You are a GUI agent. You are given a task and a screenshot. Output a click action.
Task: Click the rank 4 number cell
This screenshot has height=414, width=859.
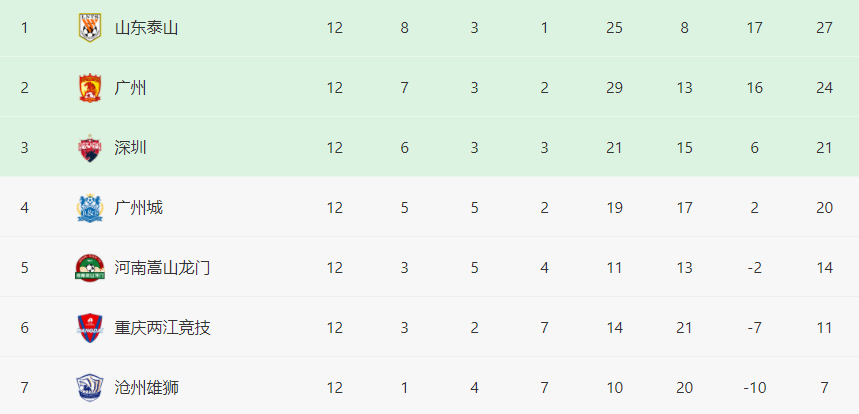coord(25,208)
